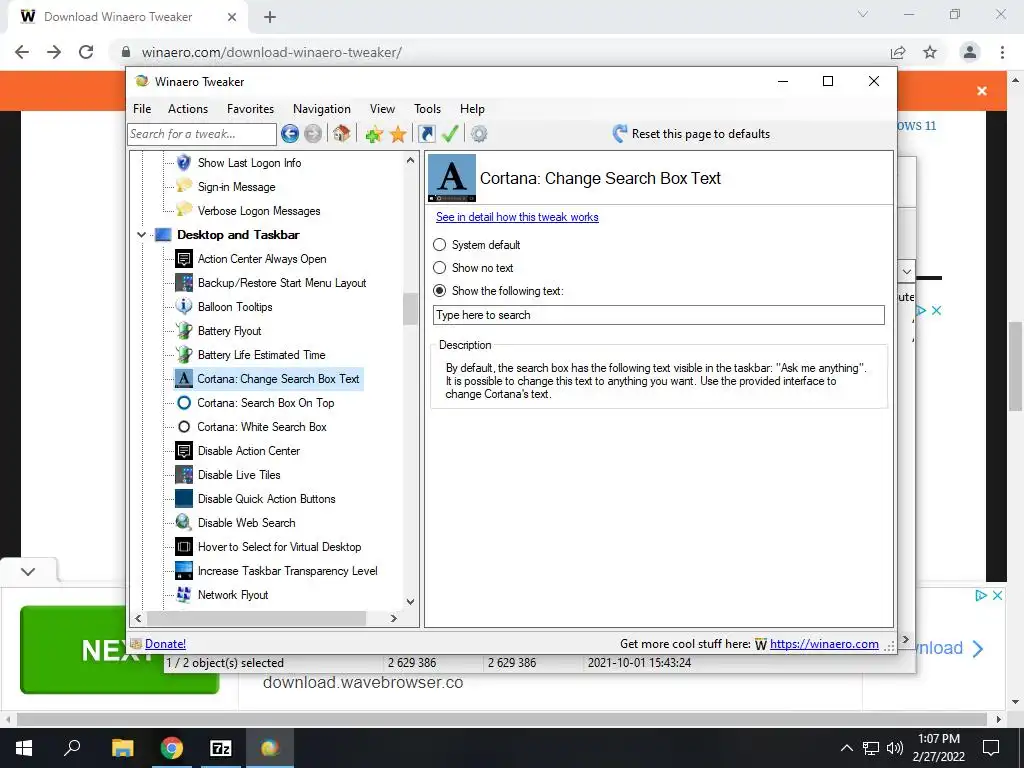The width and height of the screenshot is (1024, 768).
Task: Open the https://winaero.com link
Action: 824,644
